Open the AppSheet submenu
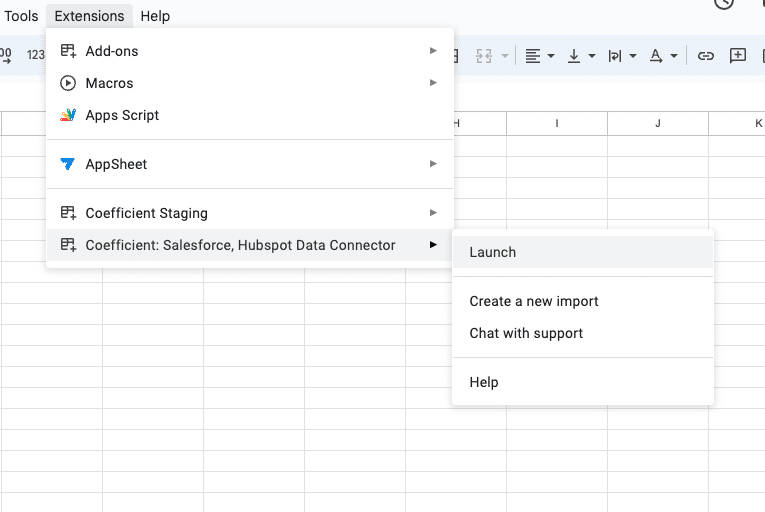 click(x=250, y=164)
